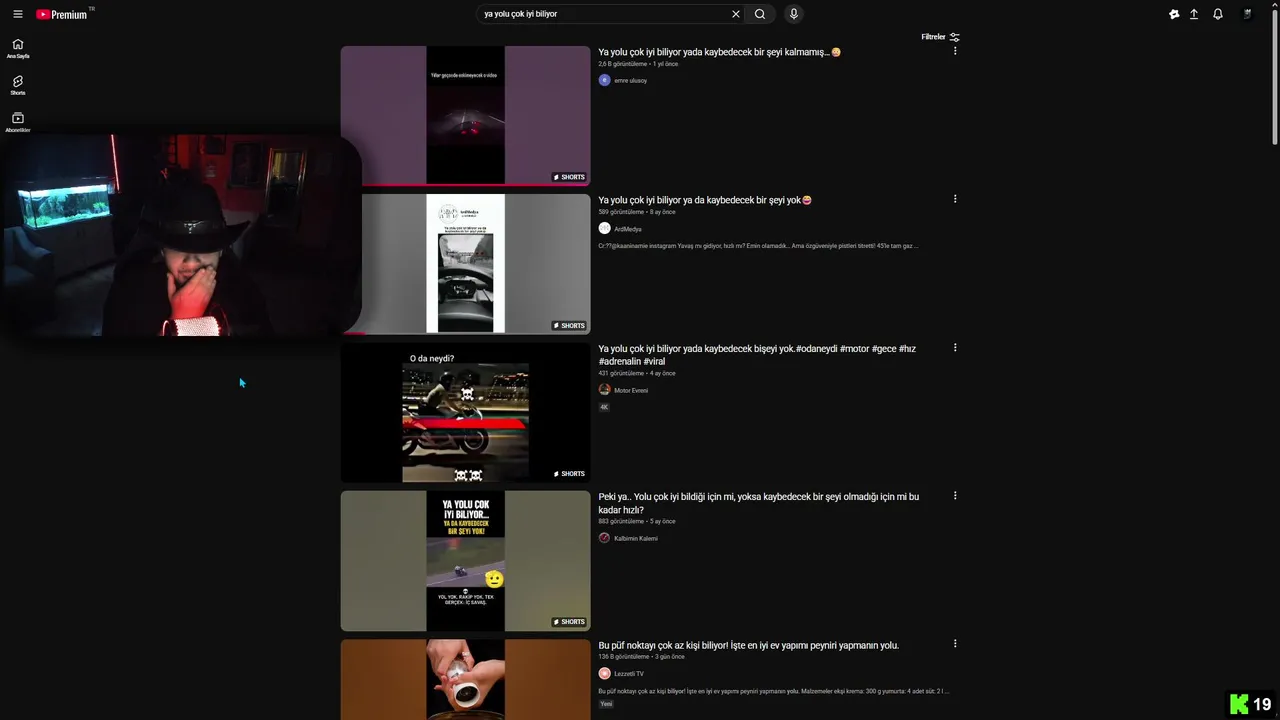Screen dimensions: 1280x720
Task: Click ArdMedya video description snippet
Action: 758,246
